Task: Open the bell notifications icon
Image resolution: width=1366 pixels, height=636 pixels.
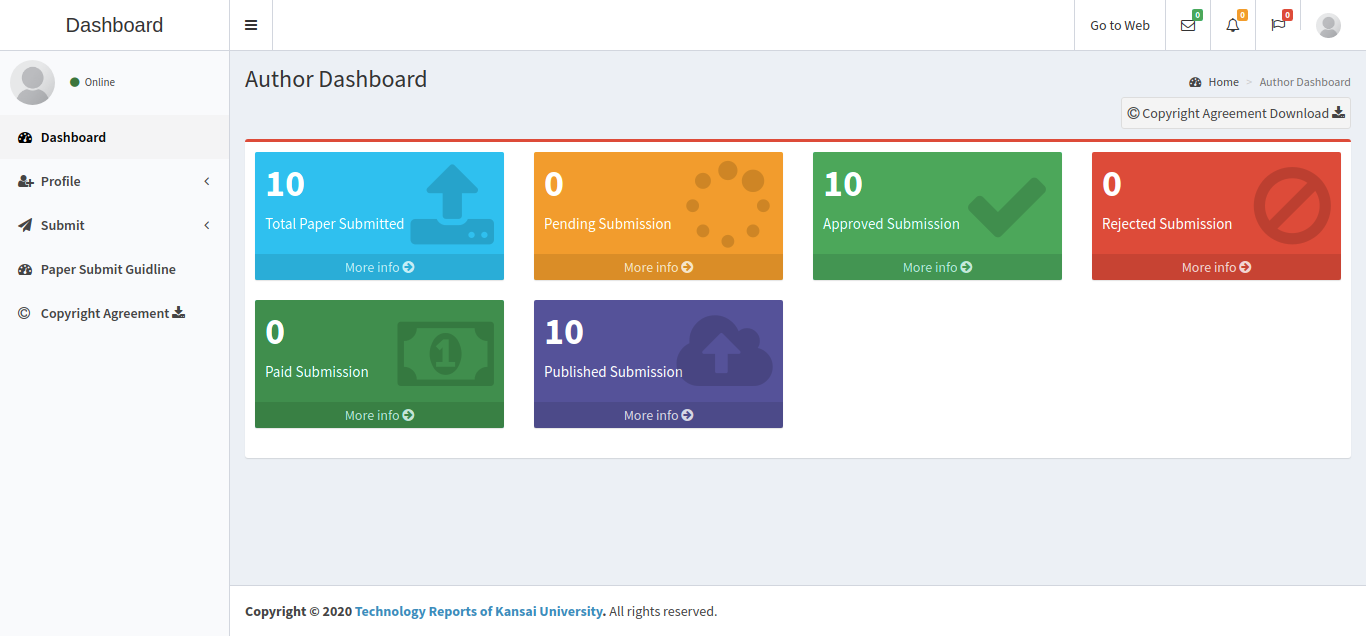Action: [1233, 25]
